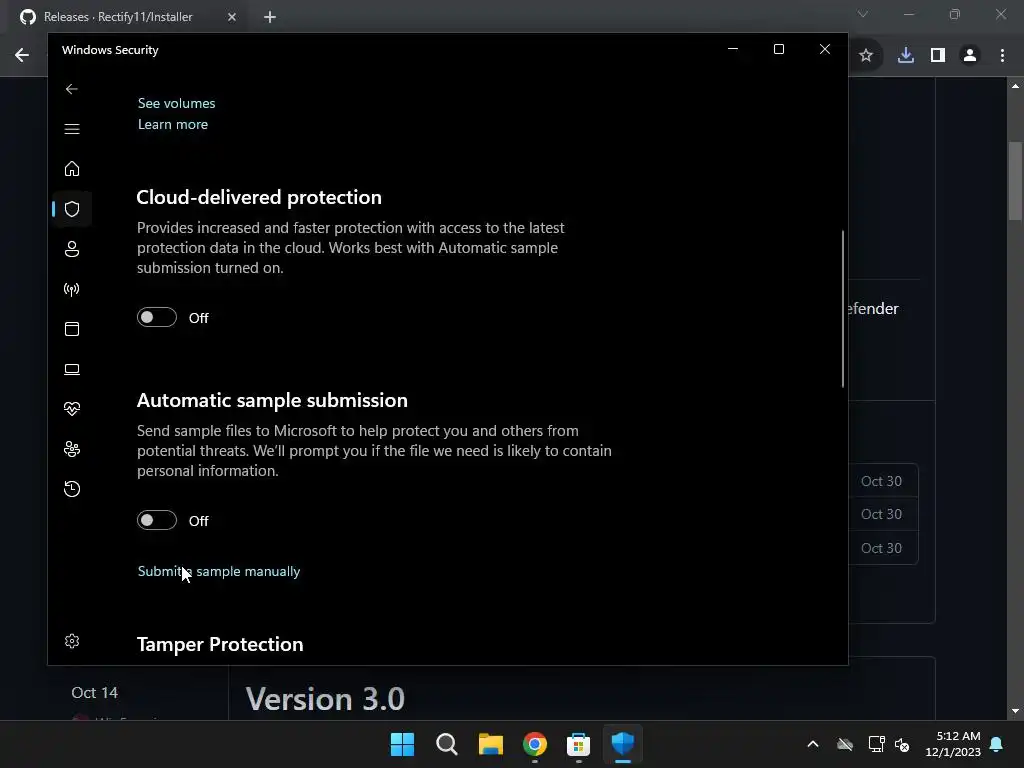Close the Windows Security window

(x=825, y=49)
